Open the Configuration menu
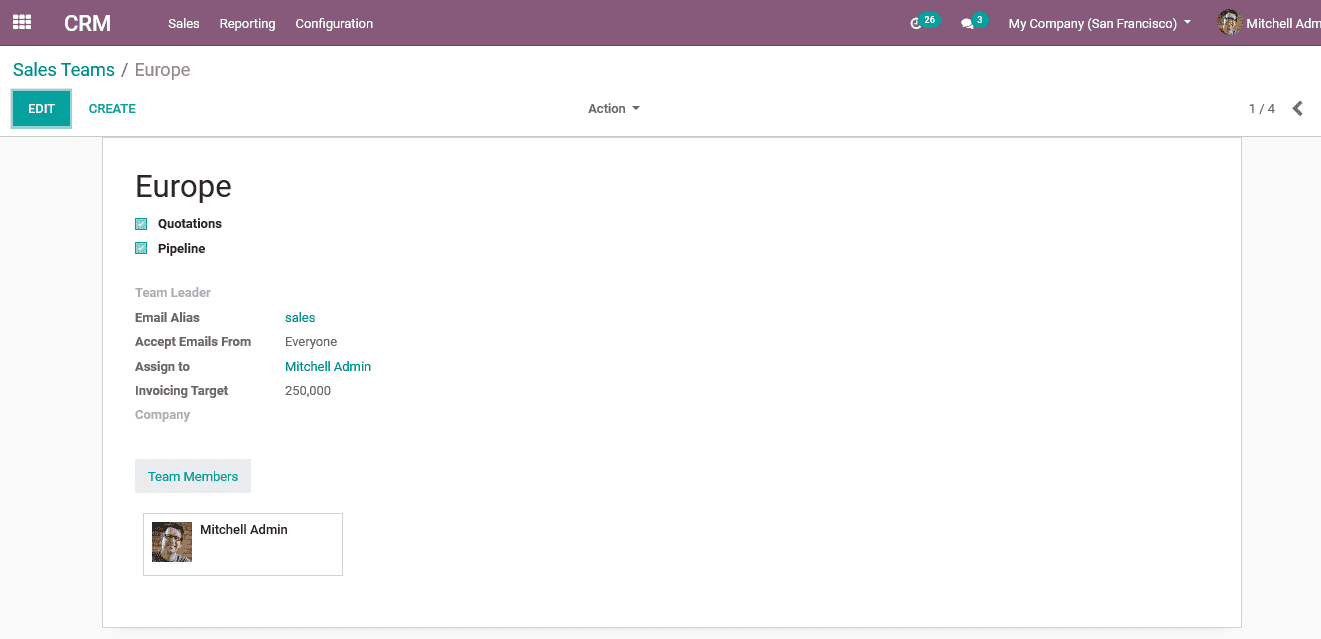 (x=334, y=23)
